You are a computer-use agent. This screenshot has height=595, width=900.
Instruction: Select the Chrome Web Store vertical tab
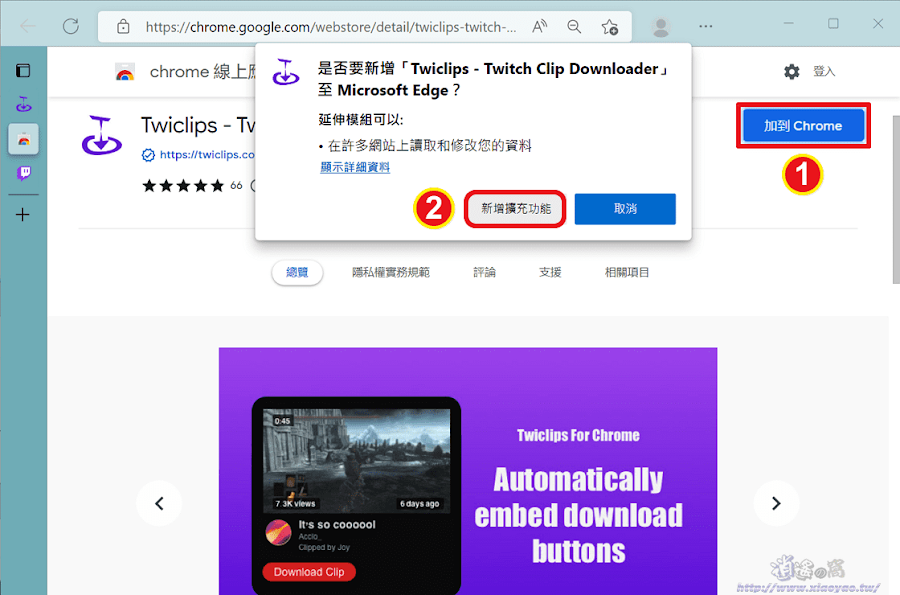click(24, 139)
